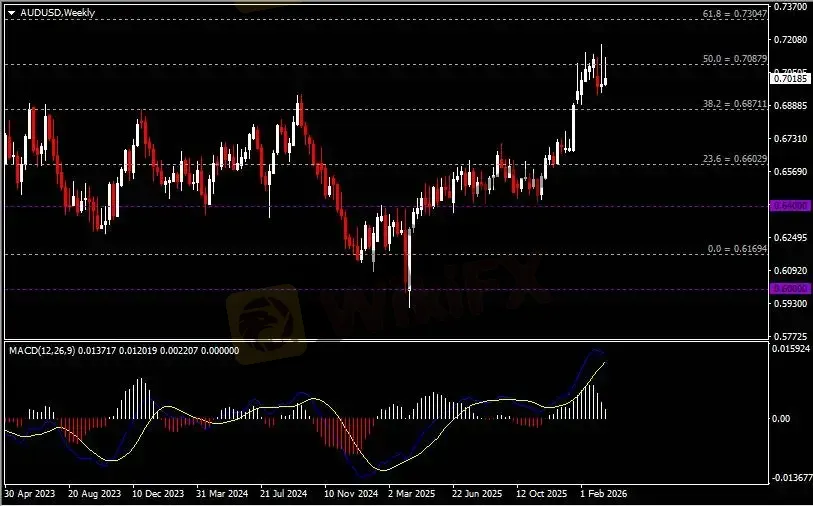The width and height of the screenshot is (813, 506).
Task: Click the 2 Mar 2025 date label
Action: (x=412, y=494)
